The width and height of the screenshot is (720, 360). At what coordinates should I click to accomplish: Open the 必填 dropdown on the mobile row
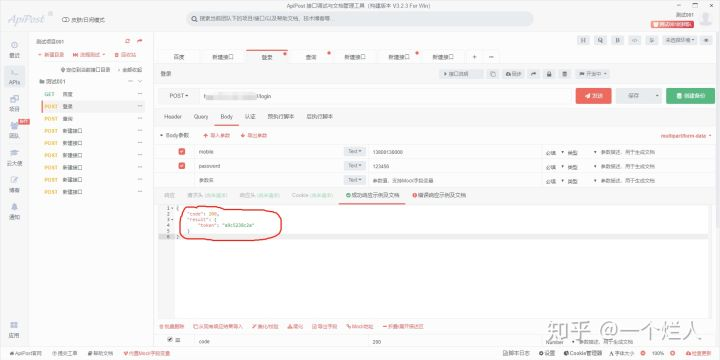(554, 152)
